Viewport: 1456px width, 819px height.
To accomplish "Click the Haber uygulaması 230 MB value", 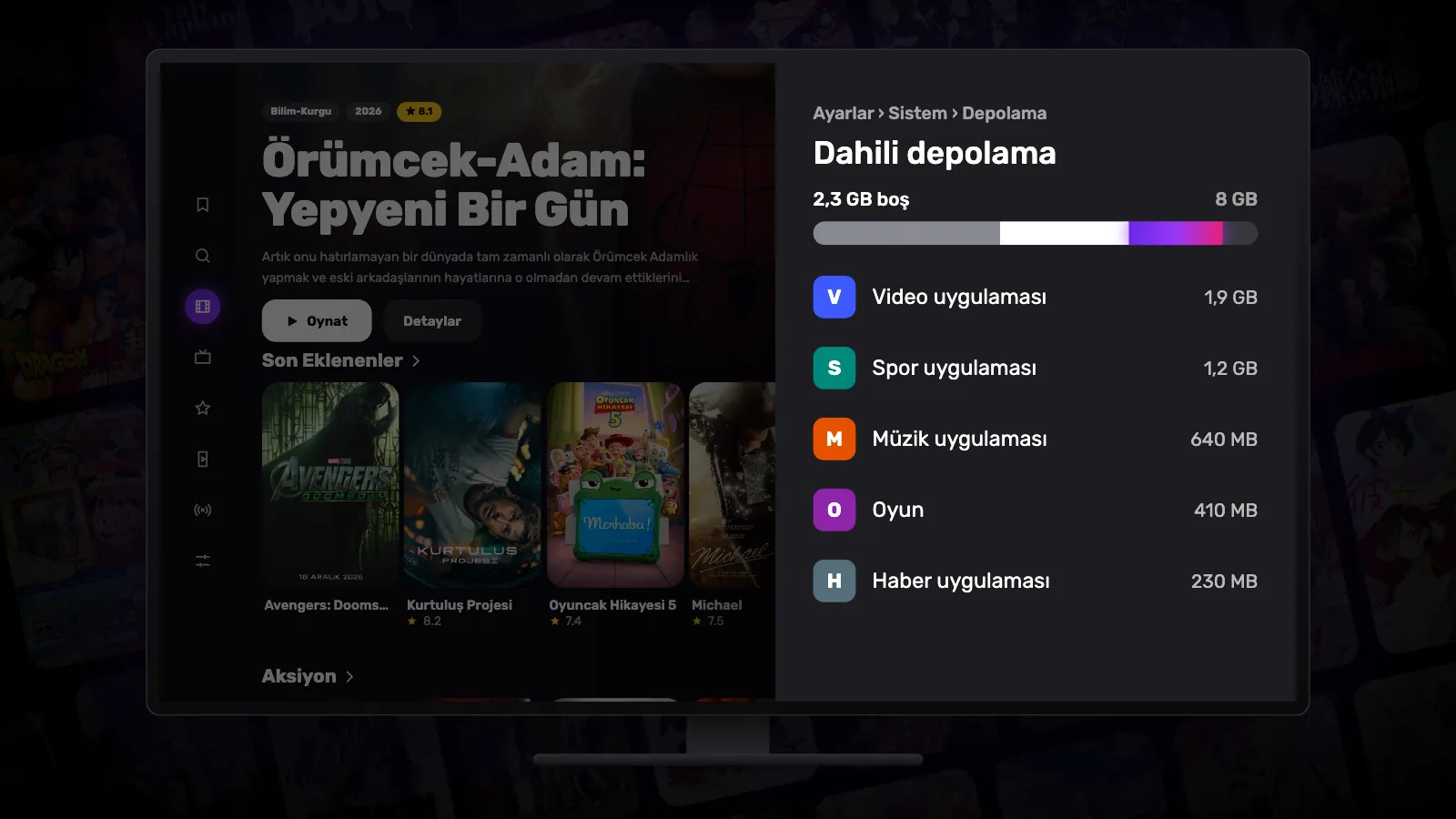I will pos(1224,581).
